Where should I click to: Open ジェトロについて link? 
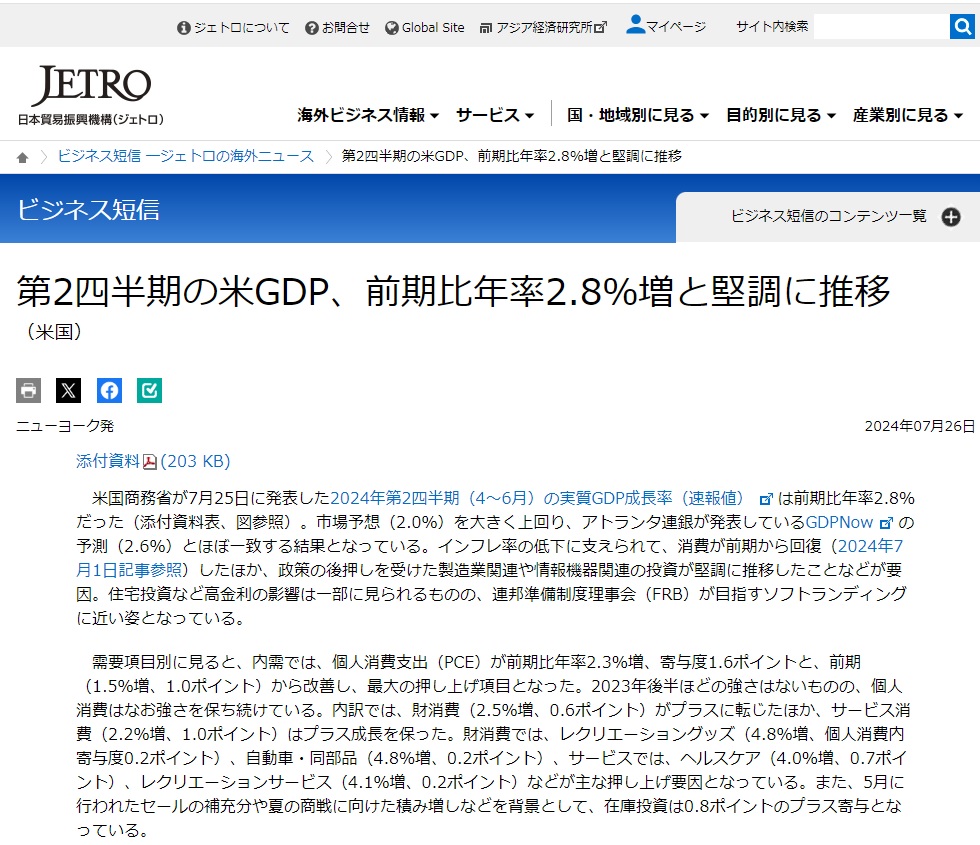(x=242, y=28)
